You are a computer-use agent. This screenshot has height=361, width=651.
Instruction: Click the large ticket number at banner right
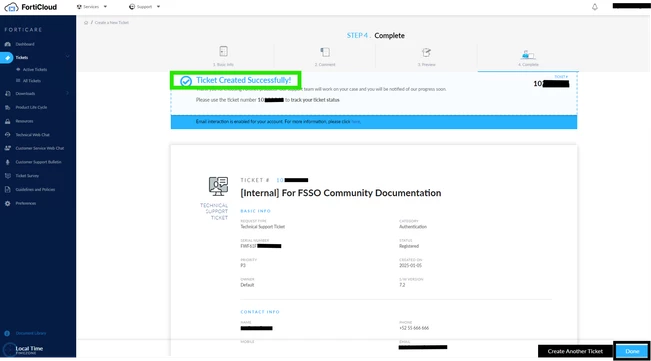click(551, 84)
